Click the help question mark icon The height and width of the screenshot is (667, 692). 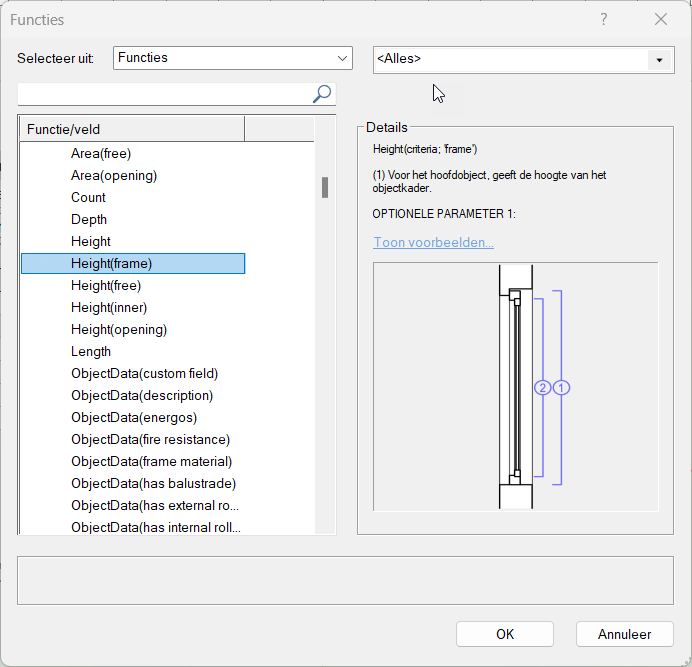click(603, 19)
